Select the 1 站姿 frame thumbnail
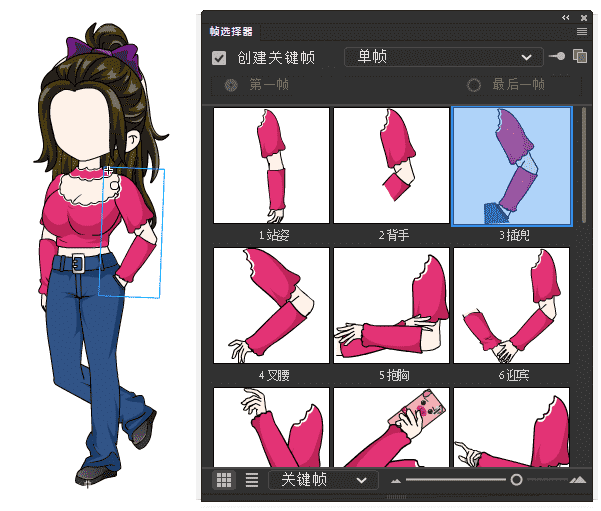 271,166
